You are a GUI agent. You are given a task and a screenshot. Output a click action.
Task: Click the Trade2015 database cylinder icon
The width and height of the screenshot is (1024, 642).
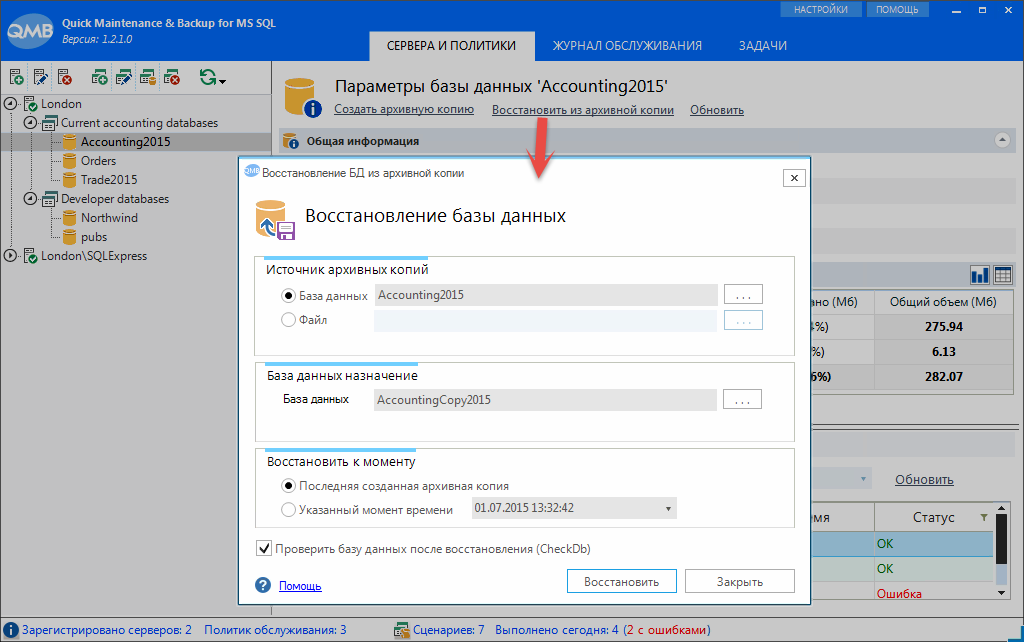[x=69, y=180]
